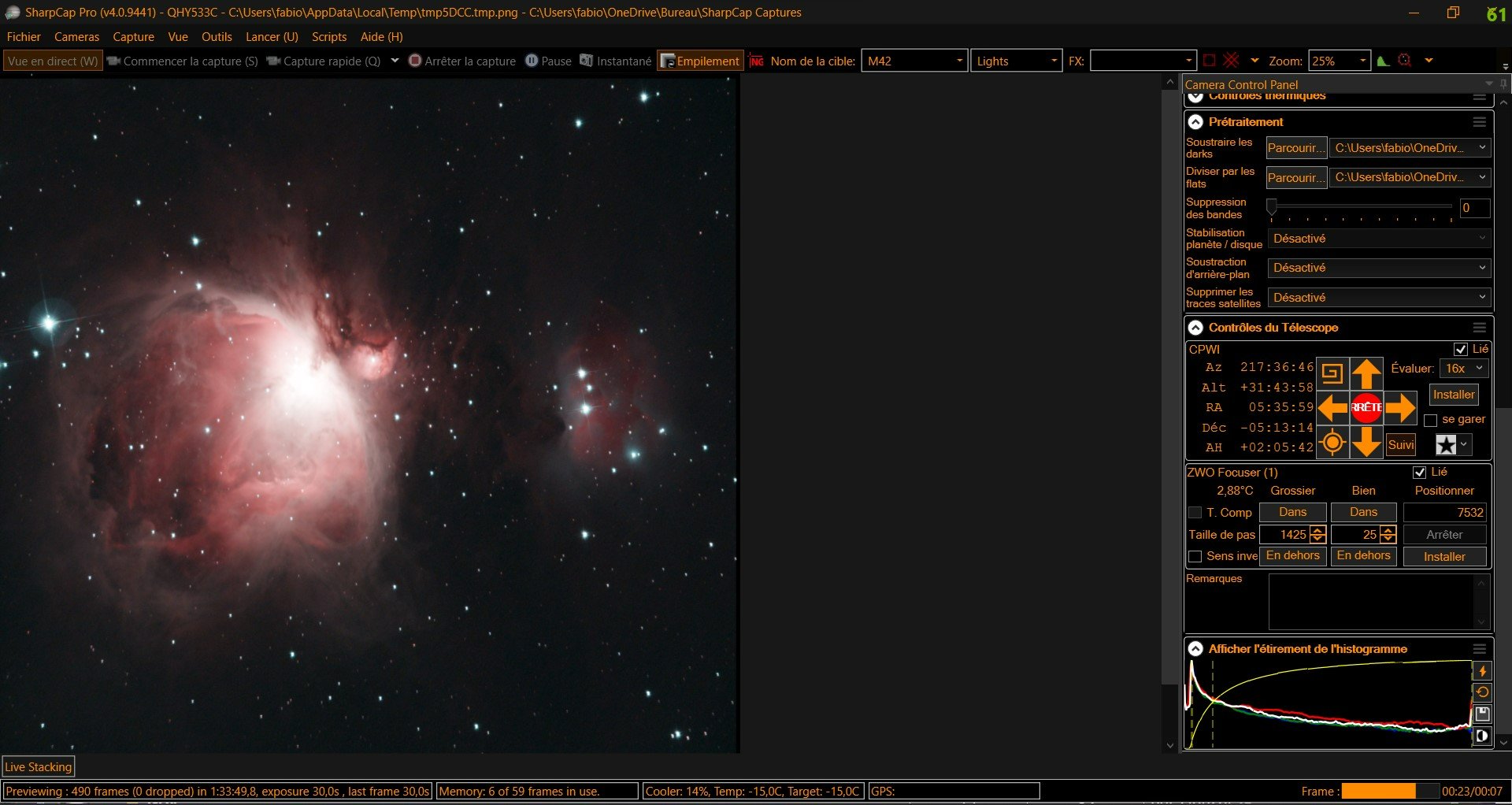Click the Remarques notes text box
This screenshot has height=805, width=1512.
(1378, 602)
